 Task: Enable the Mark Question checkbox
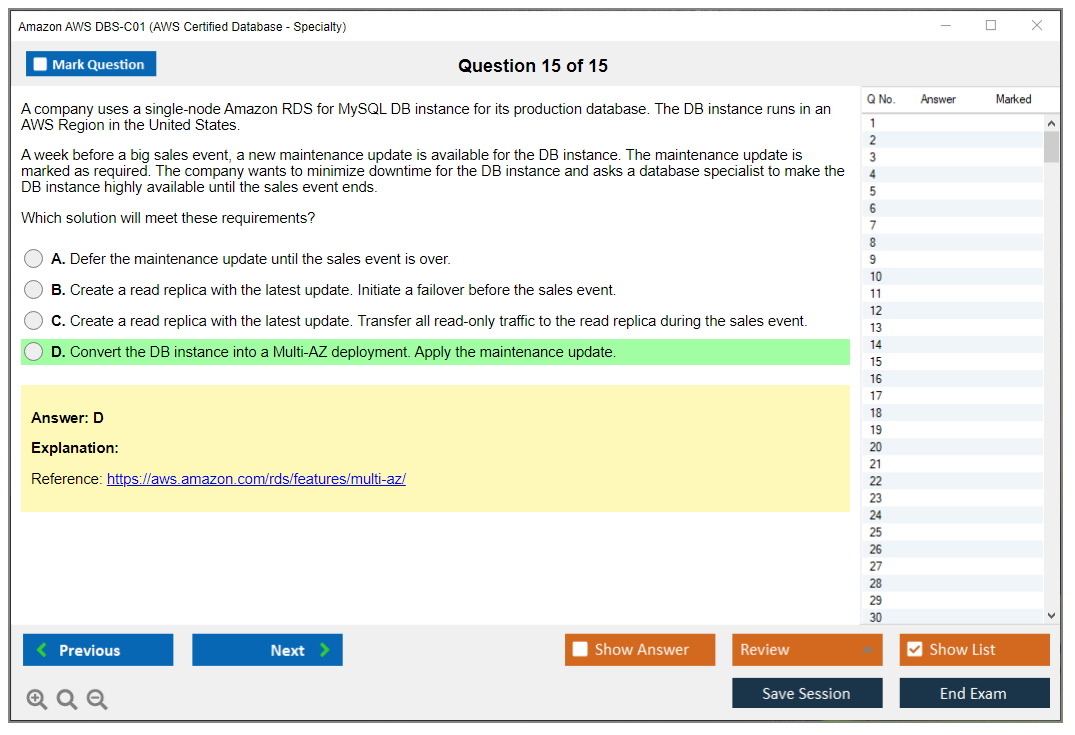[41, 65]
